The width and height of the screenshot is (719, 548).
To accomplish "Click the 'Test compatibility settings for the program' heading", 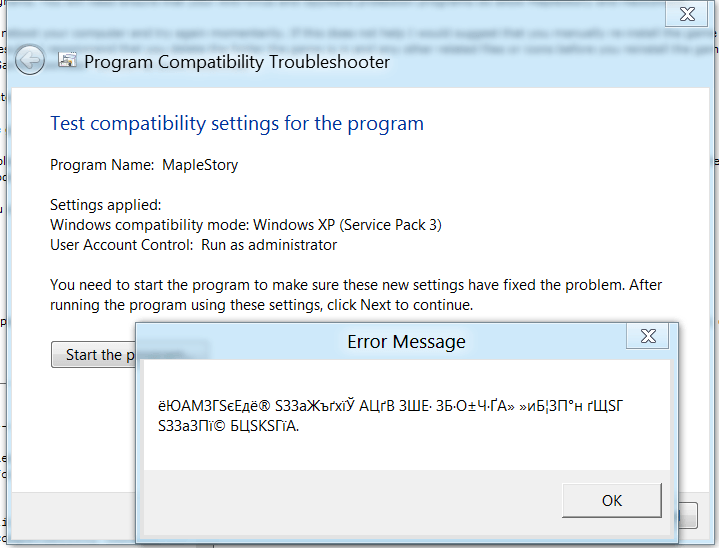I will 237,124.
